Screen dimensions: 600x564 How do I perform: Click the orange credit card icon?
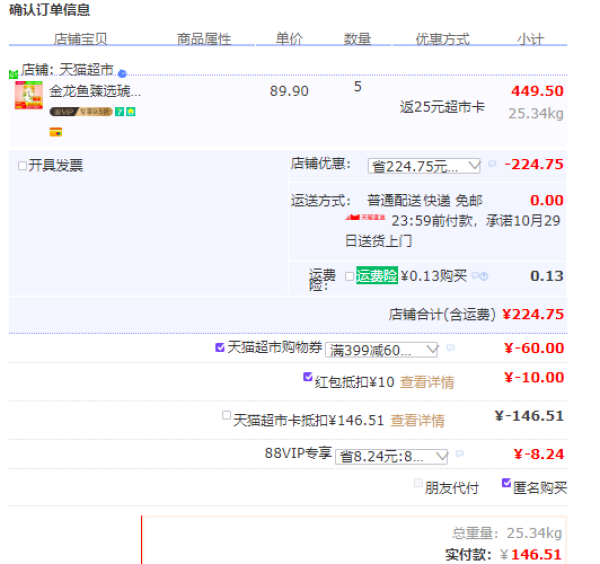pos(56,132)
